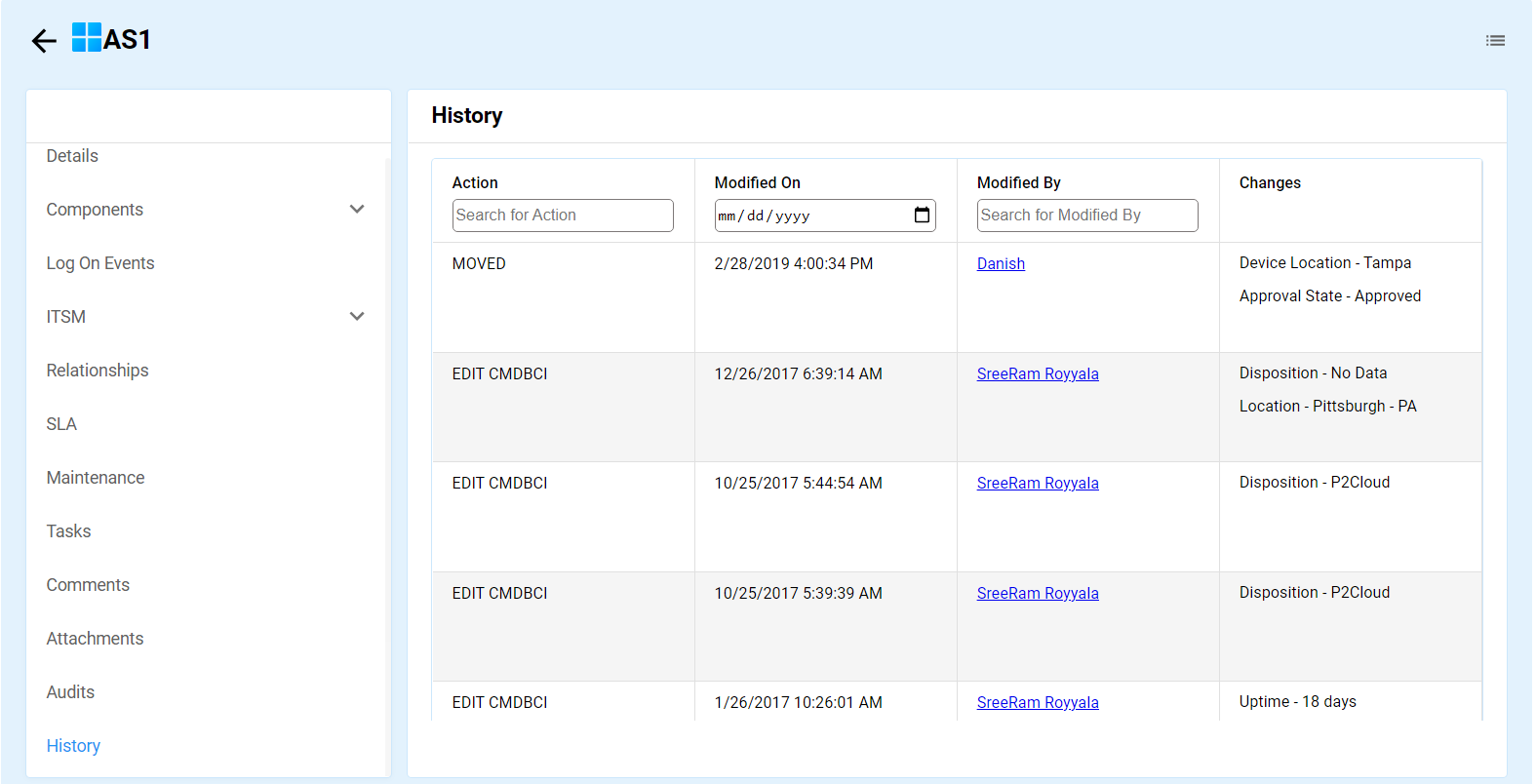The image size is (1536, 784).
Task: View the Comments section
Action: pos(88,585)
